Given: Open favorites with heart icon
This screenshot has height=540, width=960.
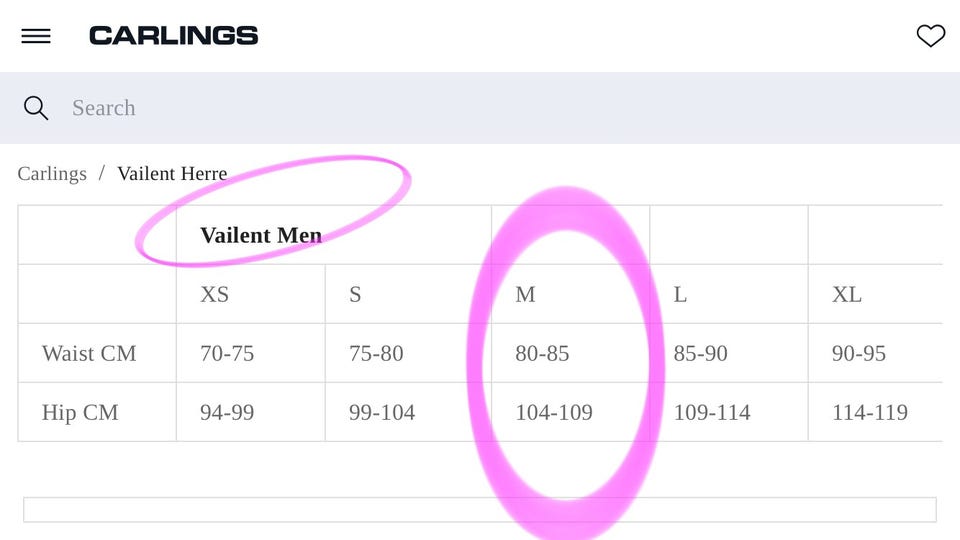Looking at the screenshot, I should coord(930,36).
